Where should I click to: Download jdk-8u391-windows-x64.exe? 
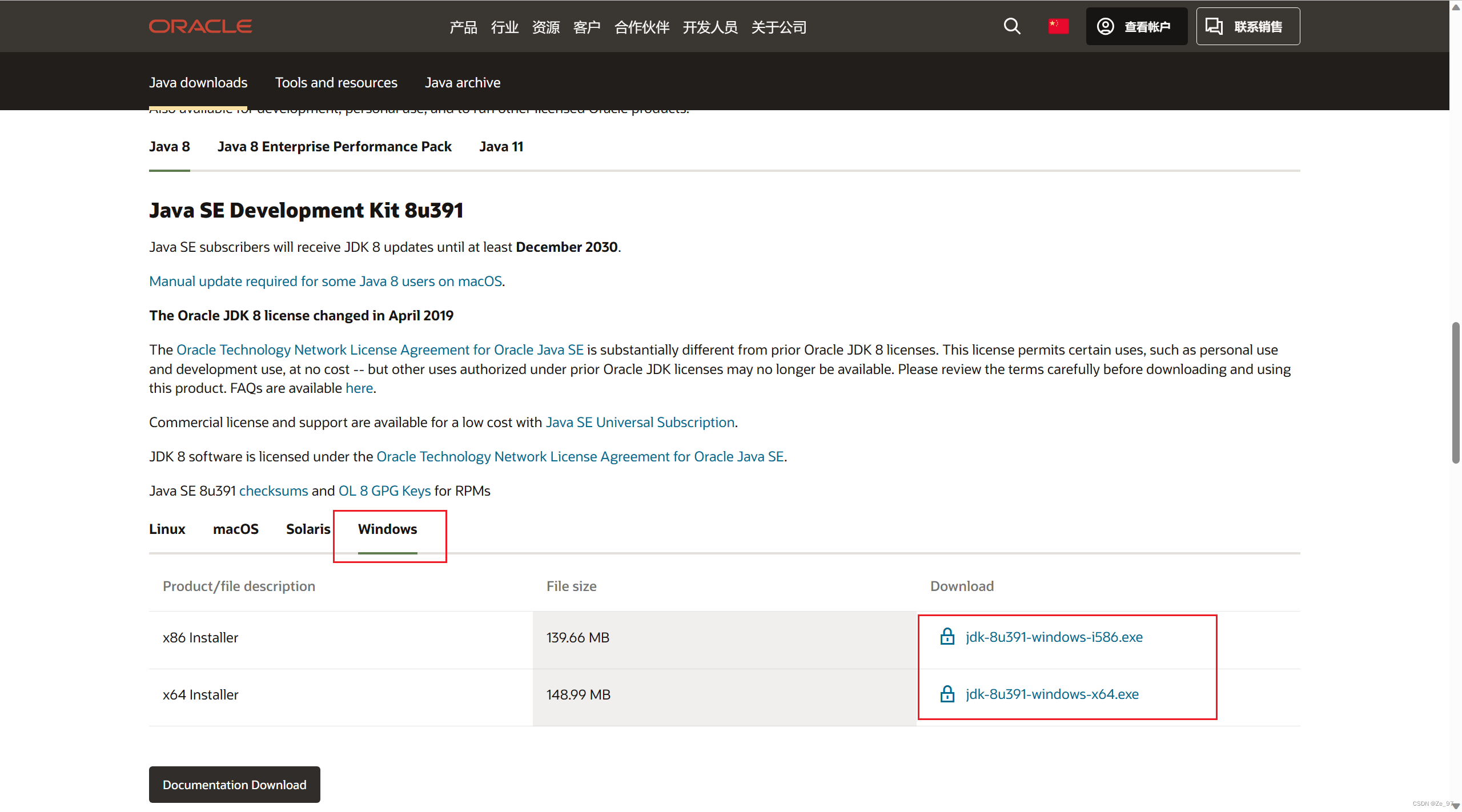[x=1051, y=694]
